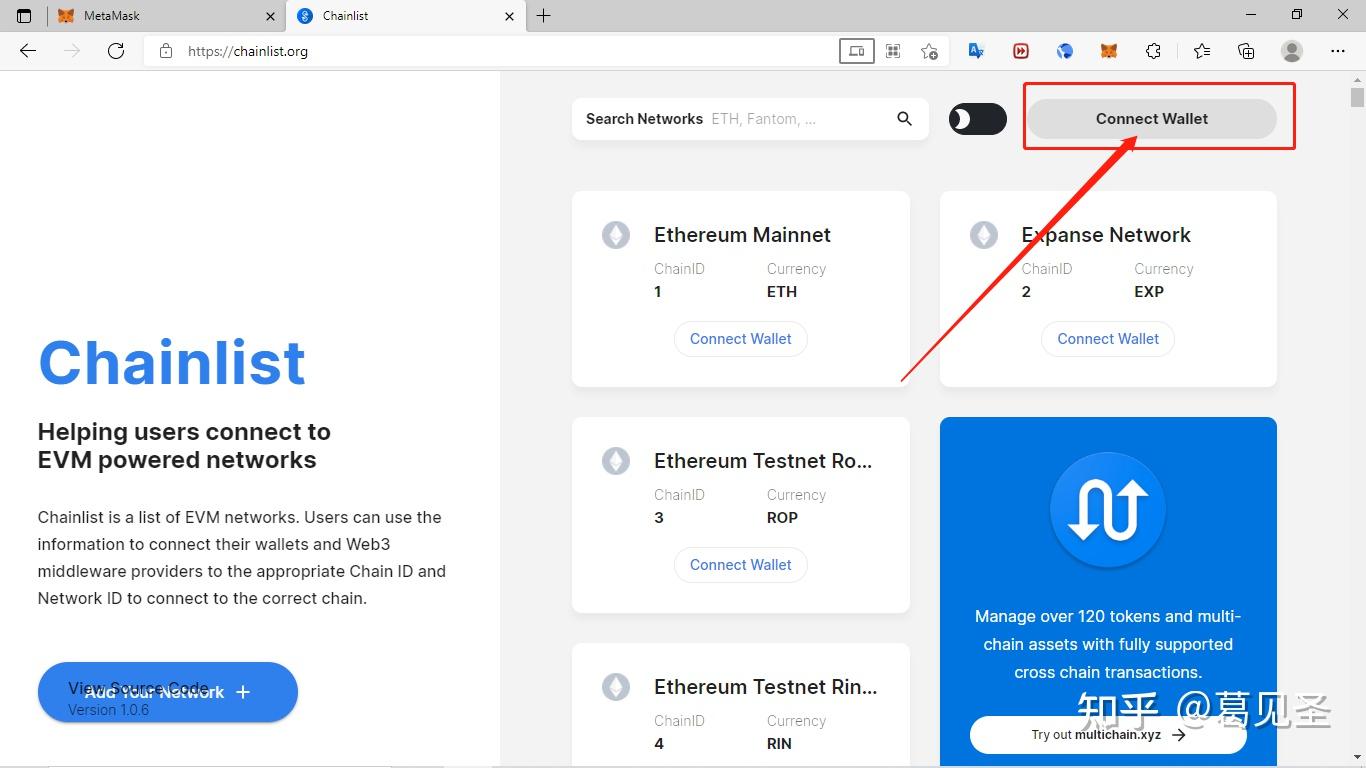The image size is (1366, 768).
Task: Open the QR code grid icon
Action: [x=893, y=51]
